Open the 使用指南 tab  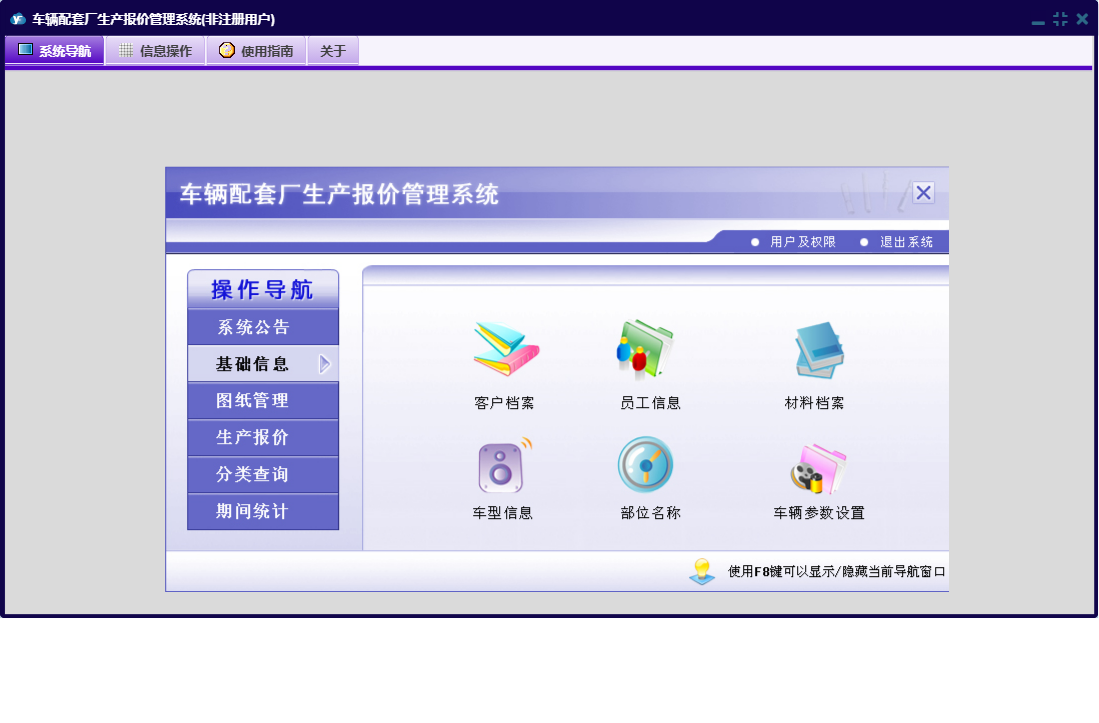(256, 51)
